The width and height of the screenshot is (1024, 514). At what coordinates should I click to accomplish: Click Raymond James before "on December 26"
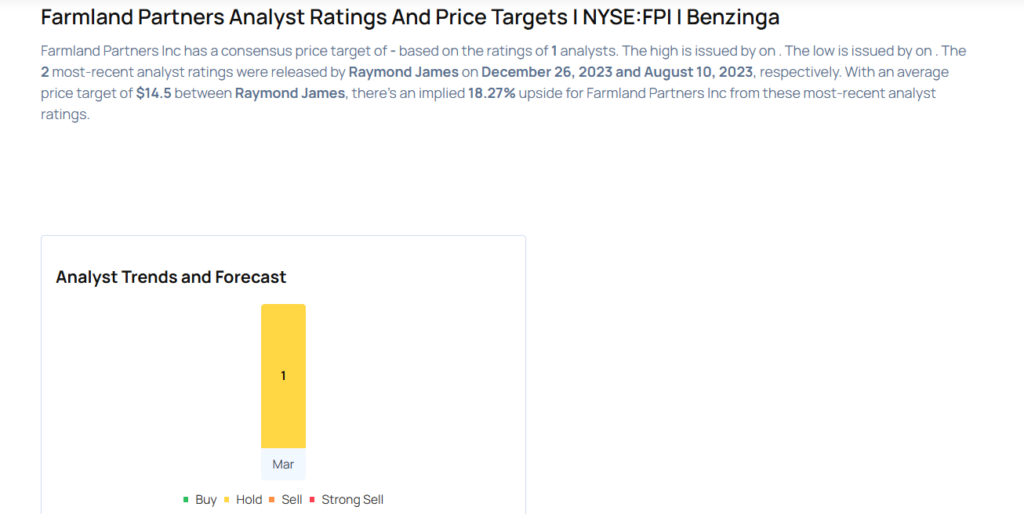click(403, 73)
